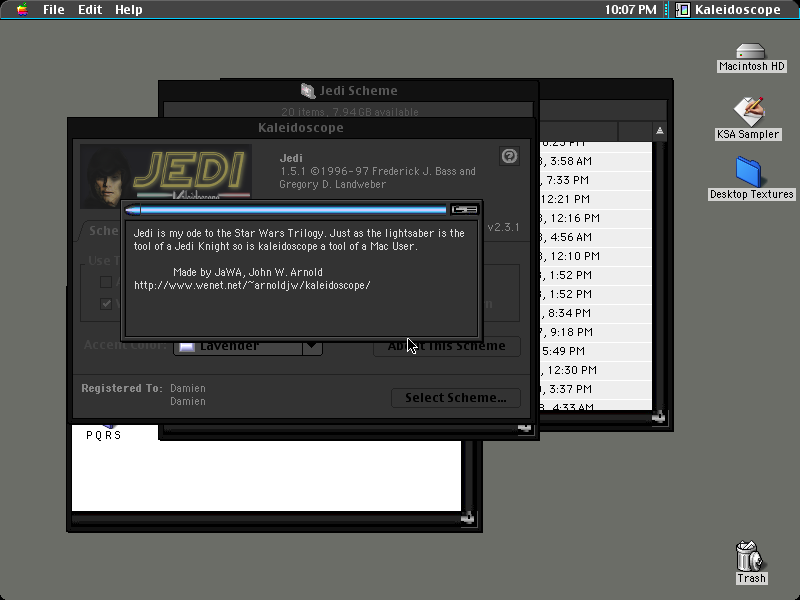Viewport: 800px width, 600px height.
Task: Select the row ending in 12:10 PM
Action: (x=595, y=256)
